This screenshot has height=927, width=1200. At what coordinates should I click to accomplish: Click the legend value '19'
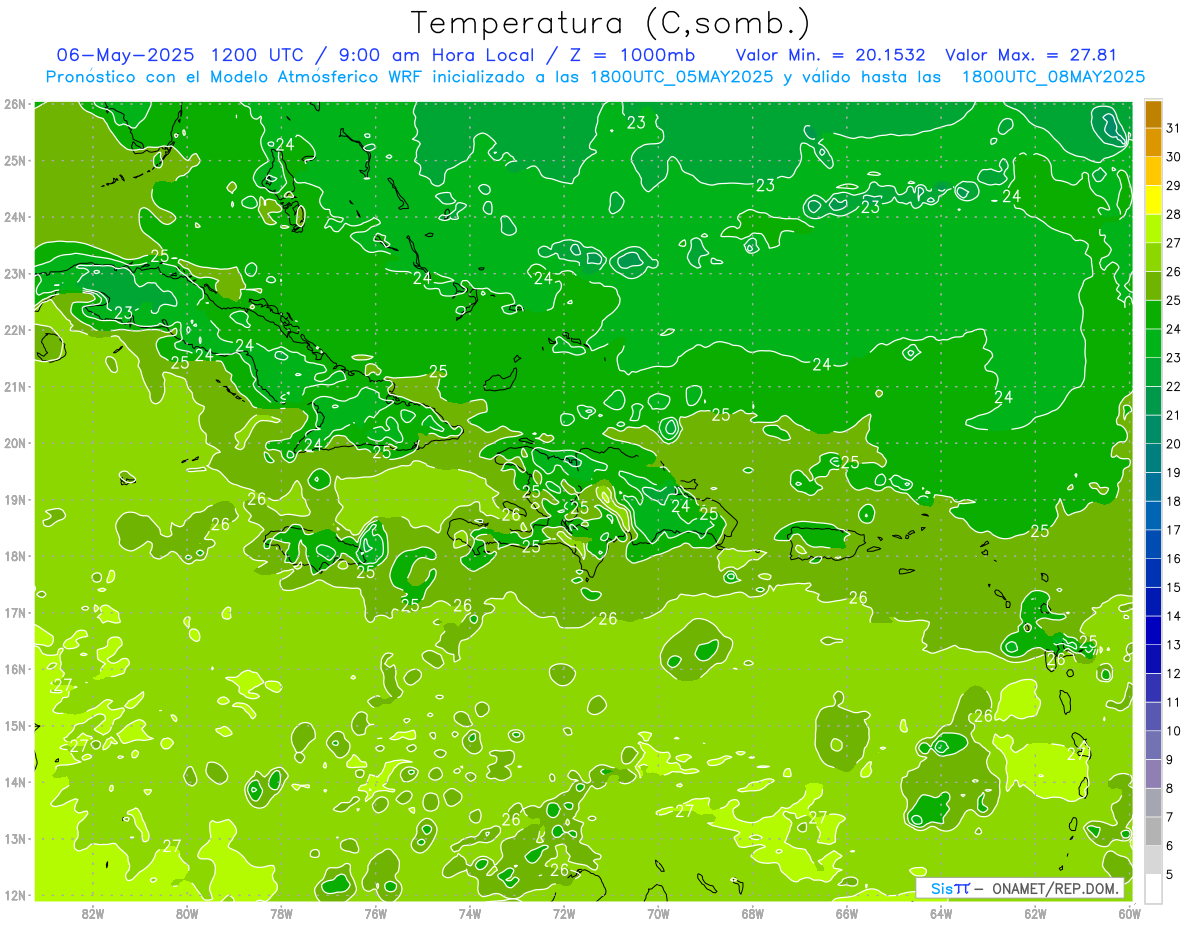[1173, 472]
